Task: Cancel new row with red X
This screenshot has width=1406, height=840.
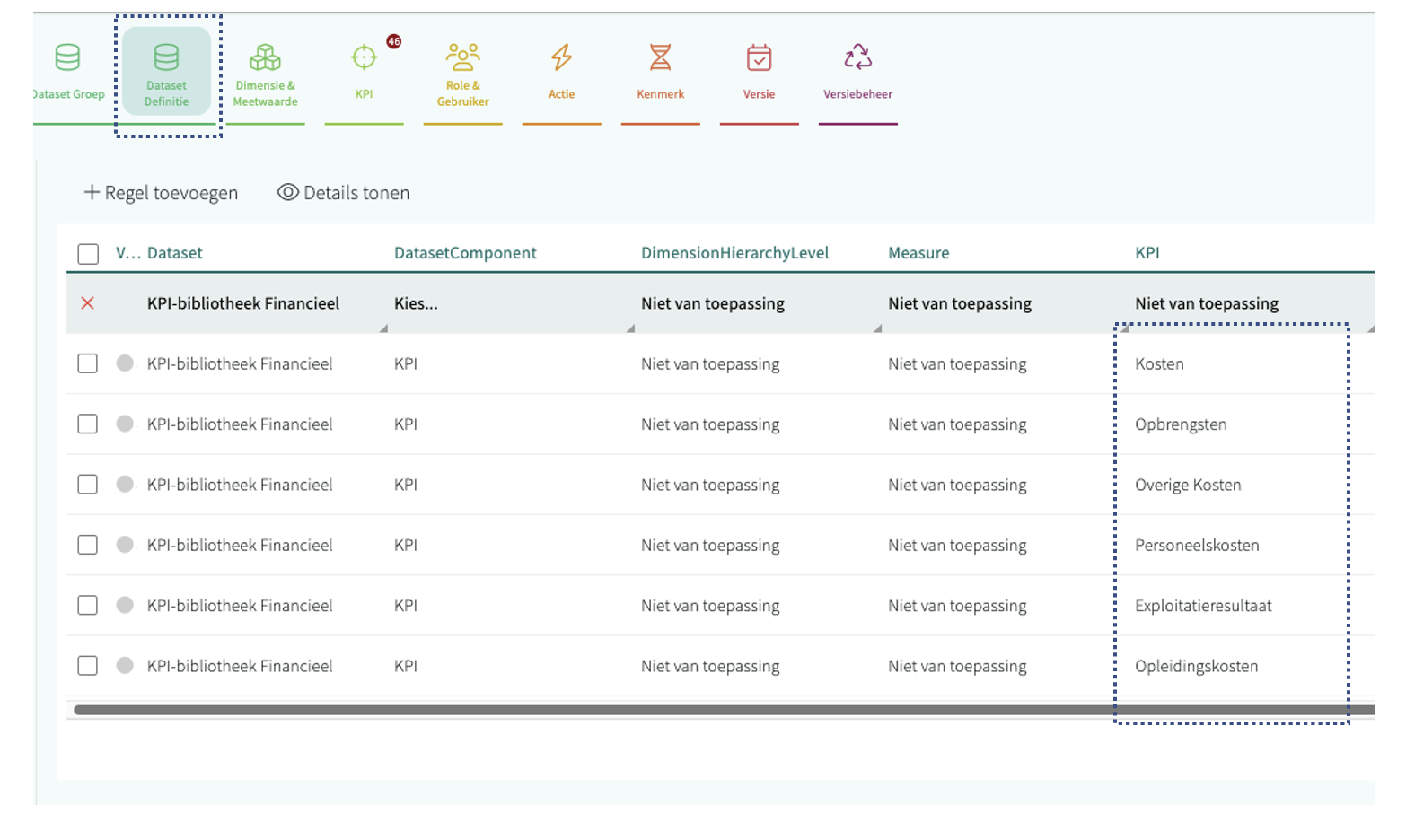Action: point(87,303)
